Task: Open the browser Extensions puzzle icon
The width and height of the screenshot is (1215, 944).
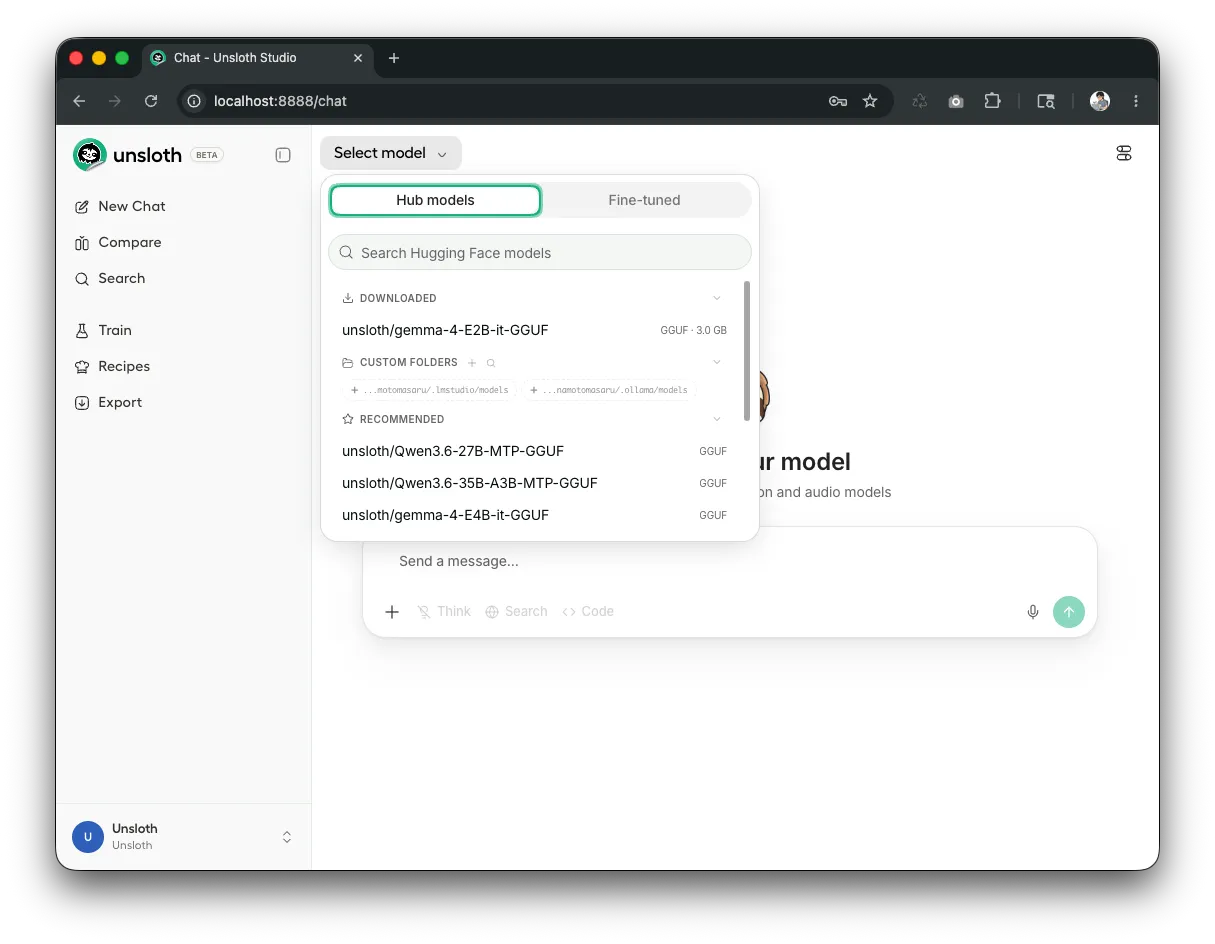Action: [992, 101]
